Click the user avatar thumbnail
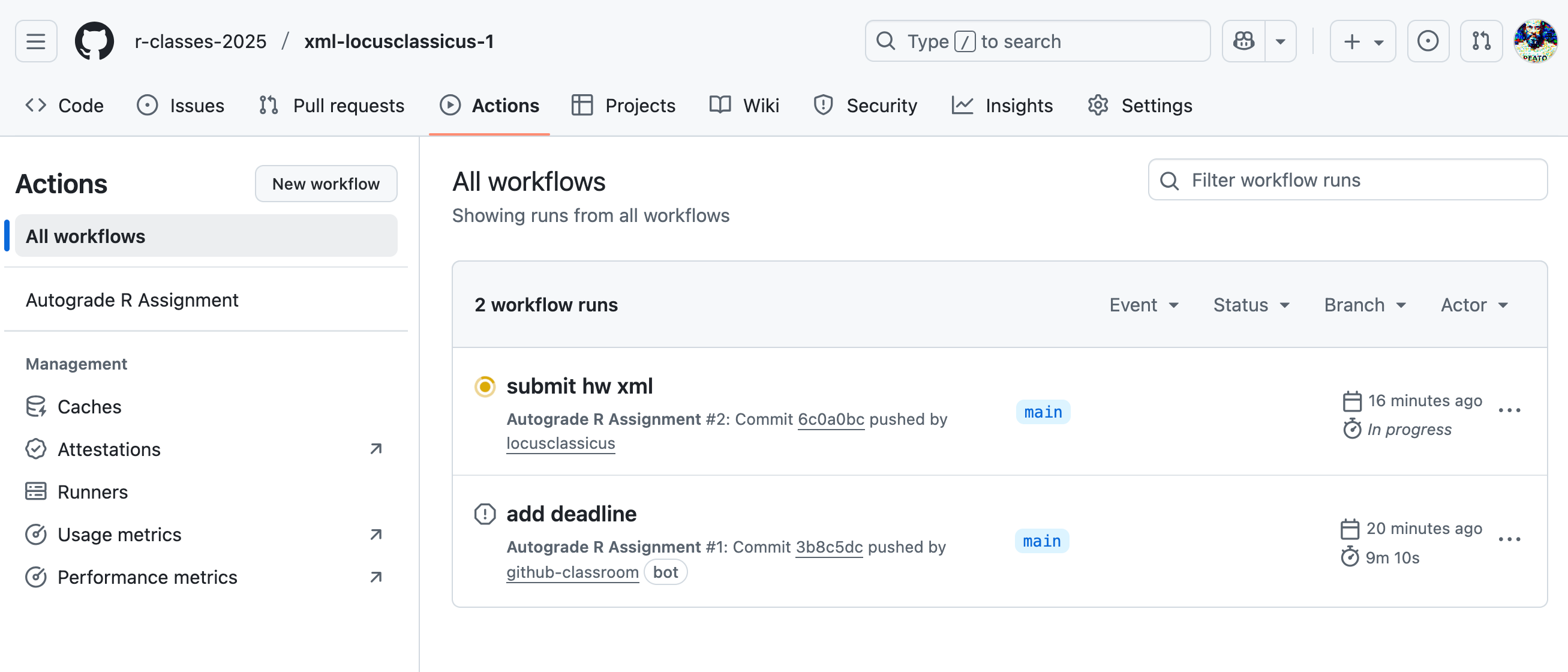The image size is (1568, 672). [x=1535, y=41]
